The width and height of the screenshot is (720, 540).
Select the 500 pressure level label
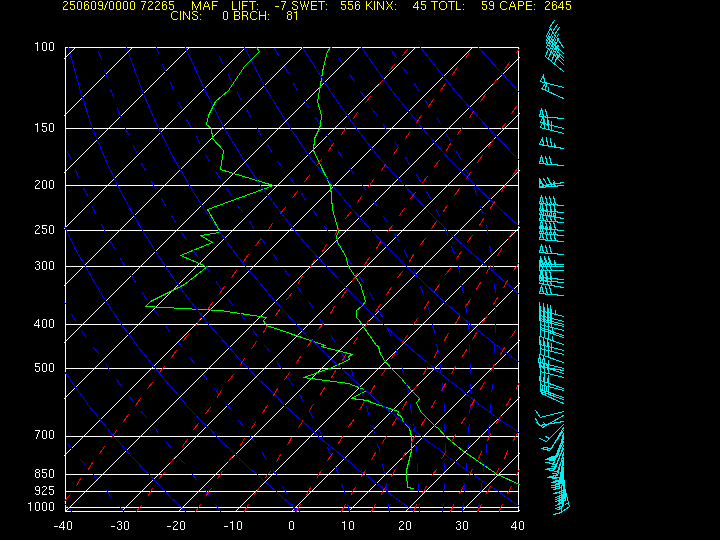(45, 368)
